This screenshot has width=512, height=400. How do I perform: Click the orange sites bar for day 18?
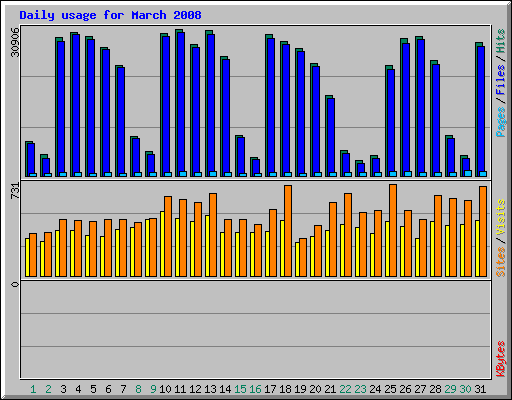(288, 231)
